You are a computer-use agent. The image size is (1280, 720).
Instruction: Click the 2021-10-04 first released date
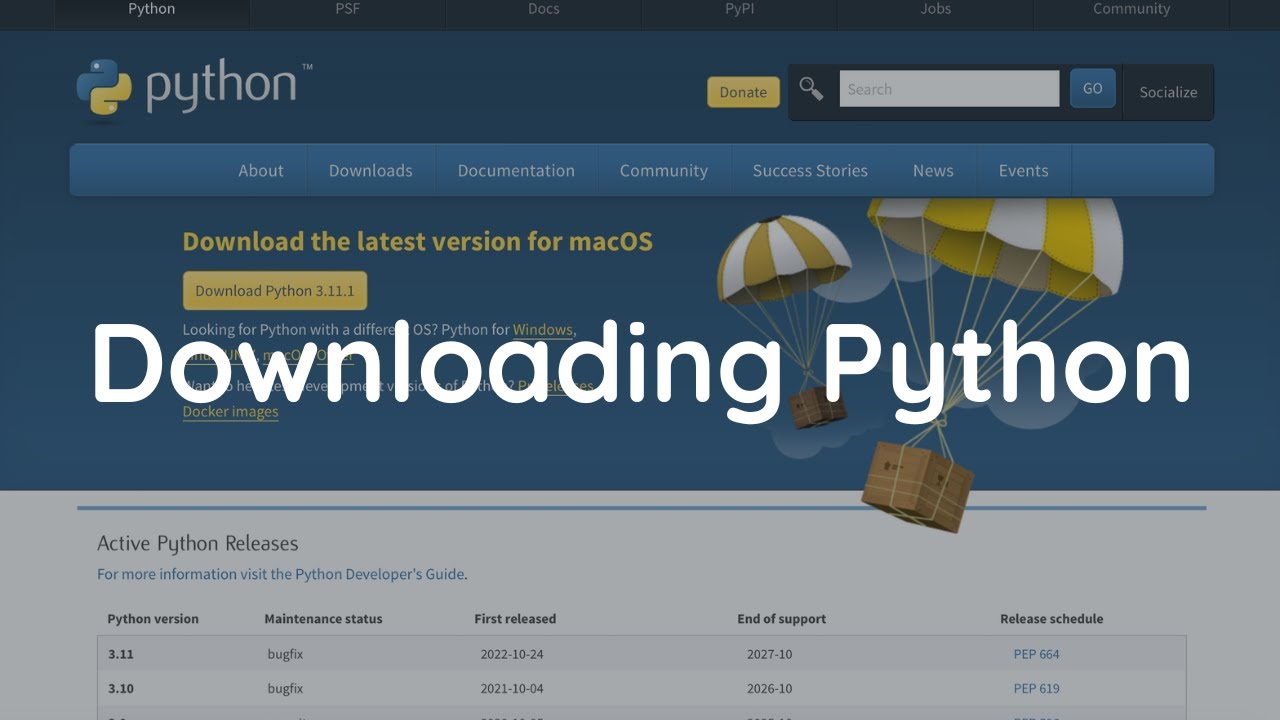coord(512,688)
